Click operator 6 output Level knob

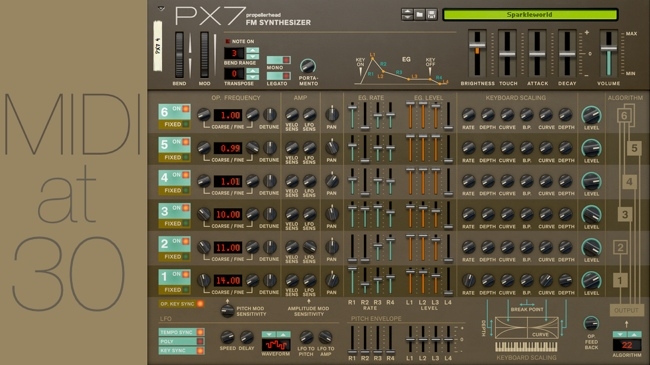coord(591,115)
